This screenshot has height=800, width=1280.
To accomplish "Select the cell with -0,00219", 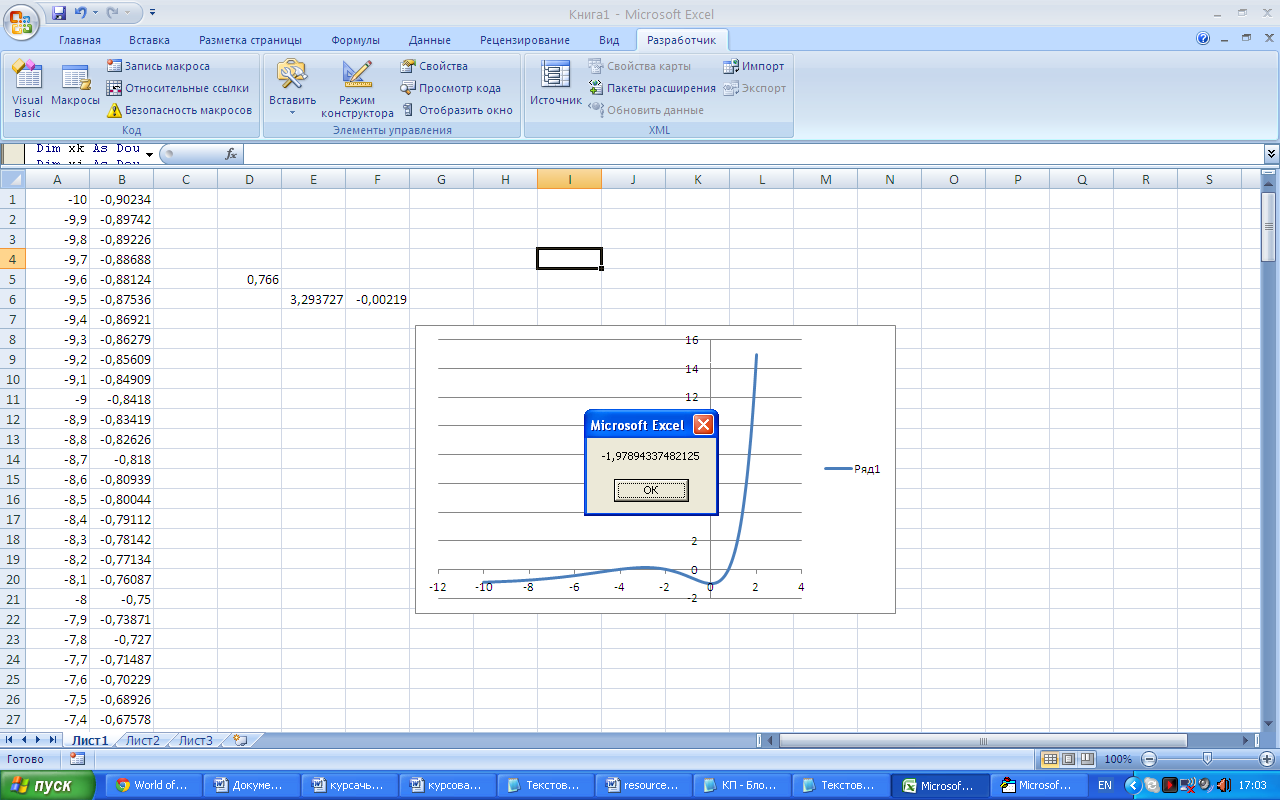I will [377, 299].
